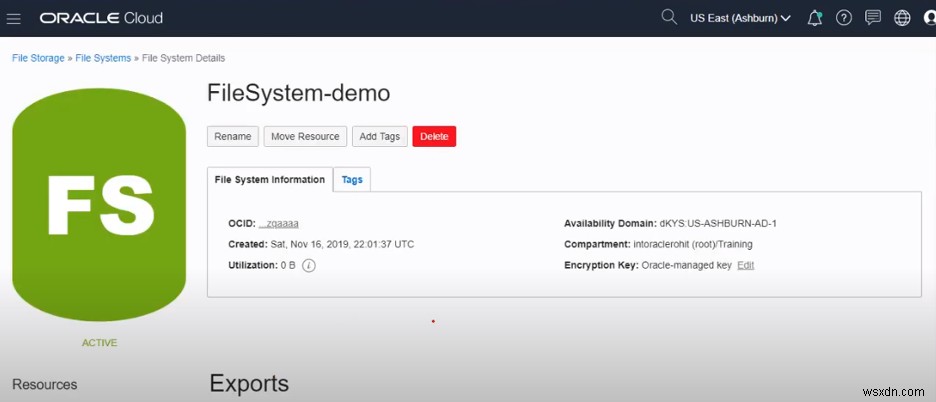Click the Resources heading
The image size is (936, 402).
click(x=45, y=384)
